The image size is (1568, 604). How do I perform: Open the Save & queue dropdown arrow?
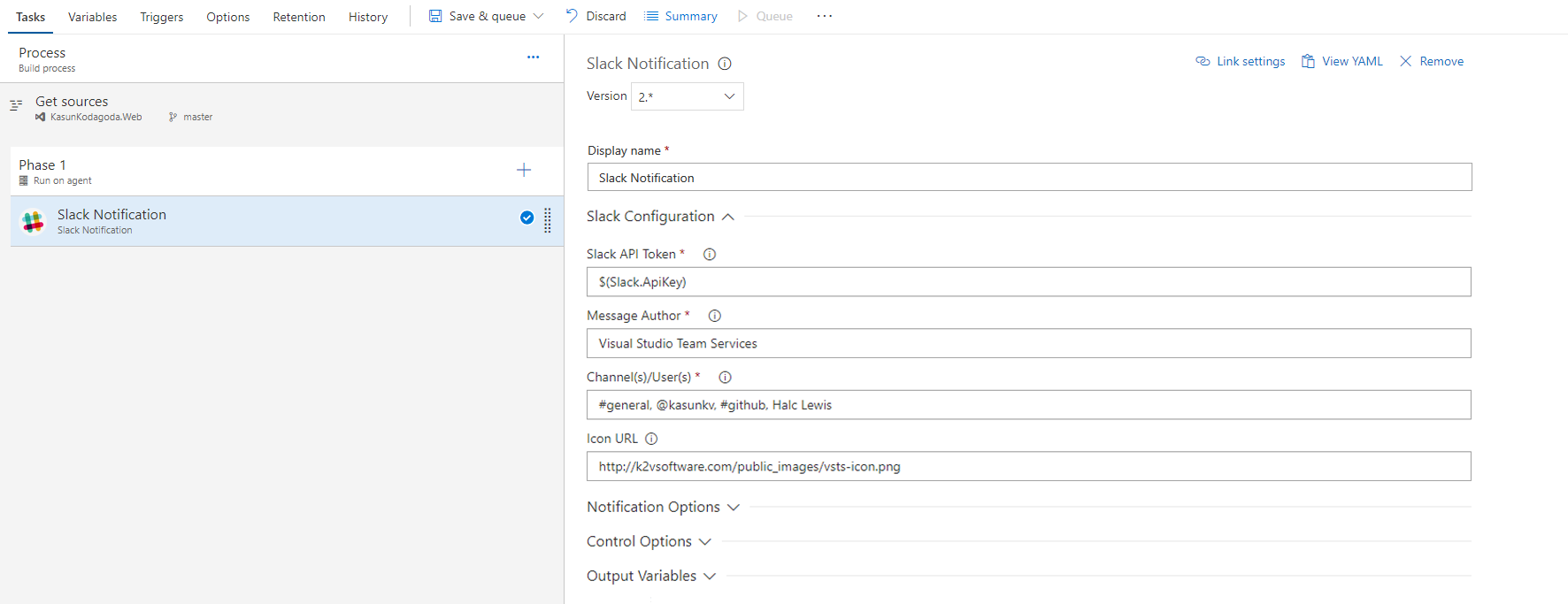coord(538,16)
